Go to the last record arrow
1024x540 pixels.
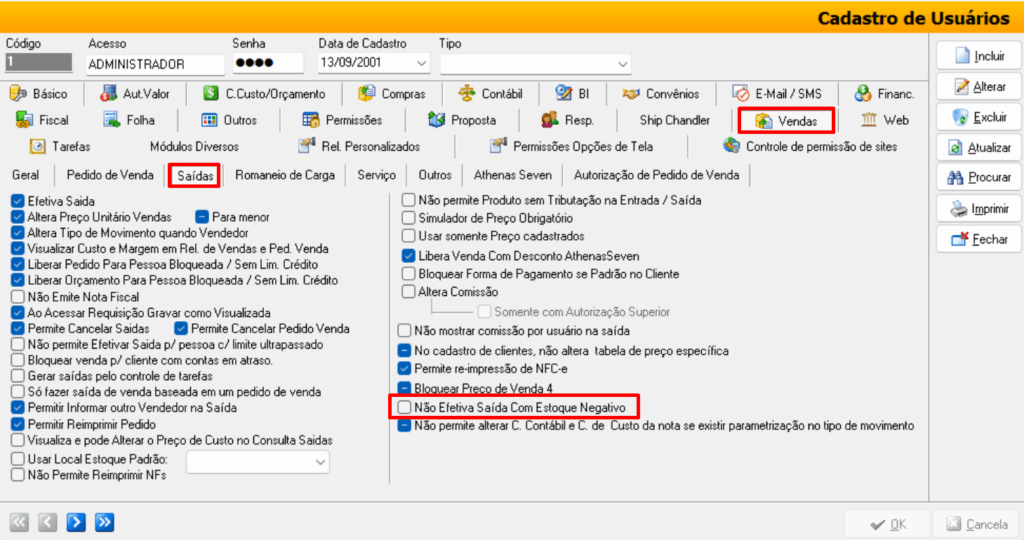[104, 522]
